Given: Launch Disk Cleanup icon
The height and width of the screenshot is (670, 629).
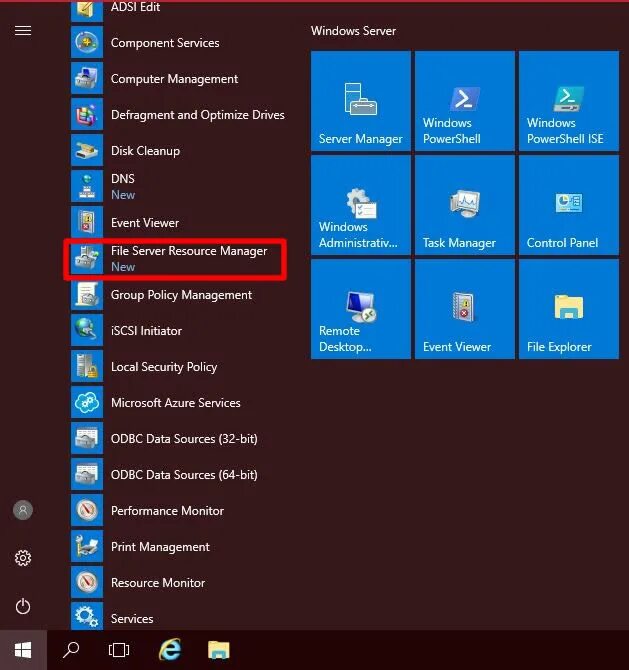Looking at the screenshot, I should click(x=87, y=150).
